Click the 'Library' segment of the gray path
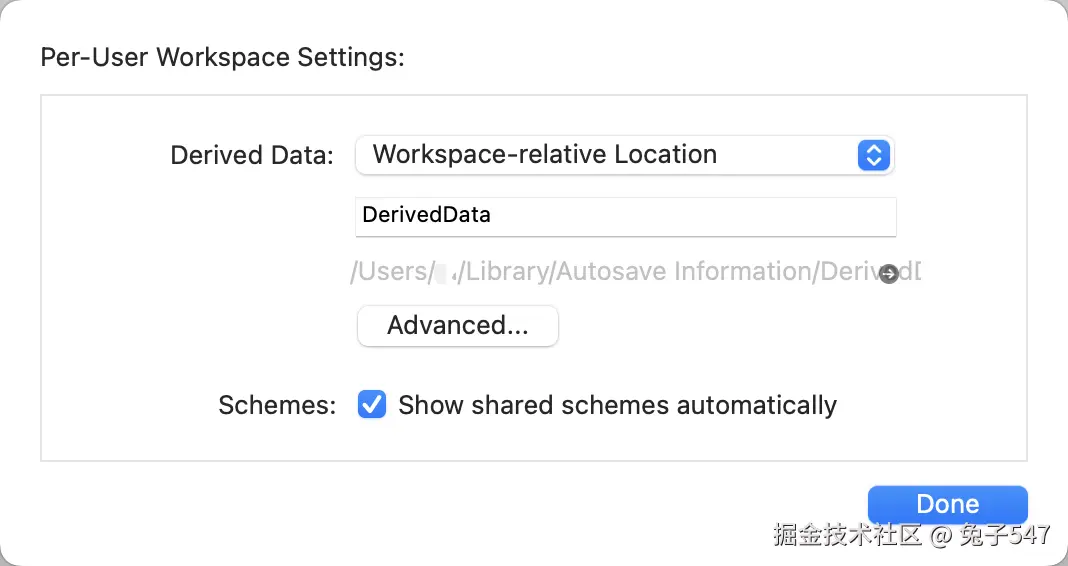Viewport: 1068px width, 566px height. point(508,272)
